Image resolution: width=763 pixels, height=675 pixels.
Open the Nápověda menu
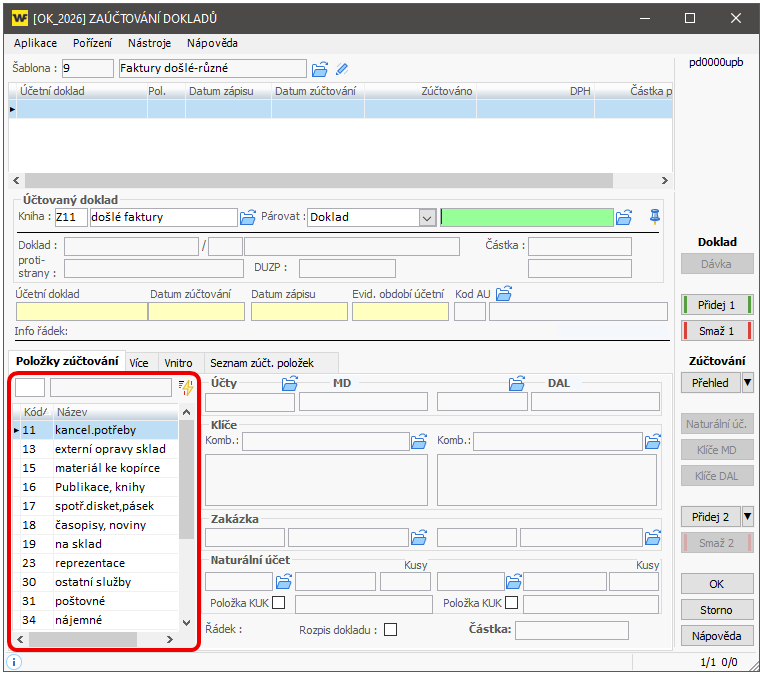212,43
